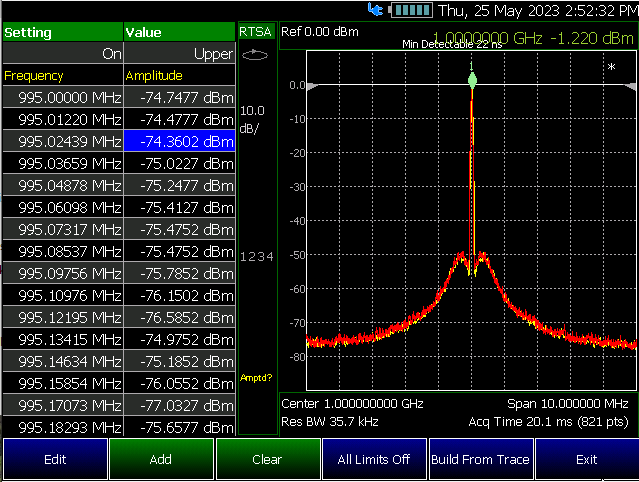Viewport: 639px width, 482px height.
Task: Select amplitude cell -75.0227 dBm
Action: [x=180, y=163]
